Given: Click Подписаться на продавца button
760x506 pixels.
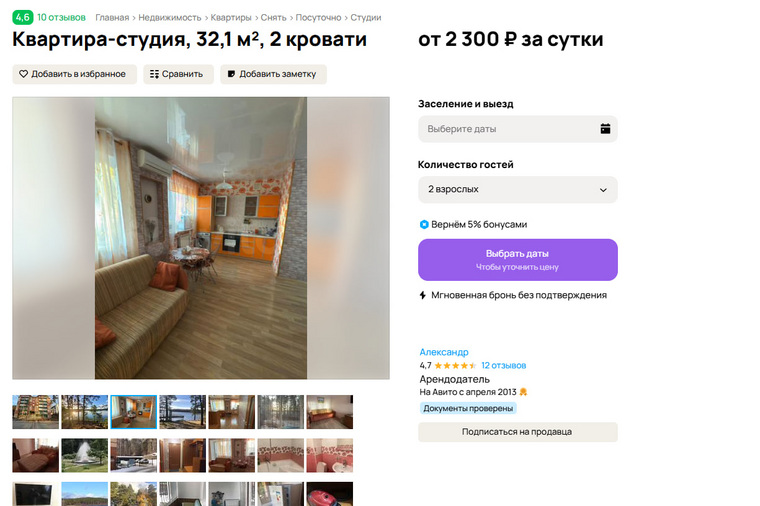Looking at the screenshot, I should click(x=518, y=432).
